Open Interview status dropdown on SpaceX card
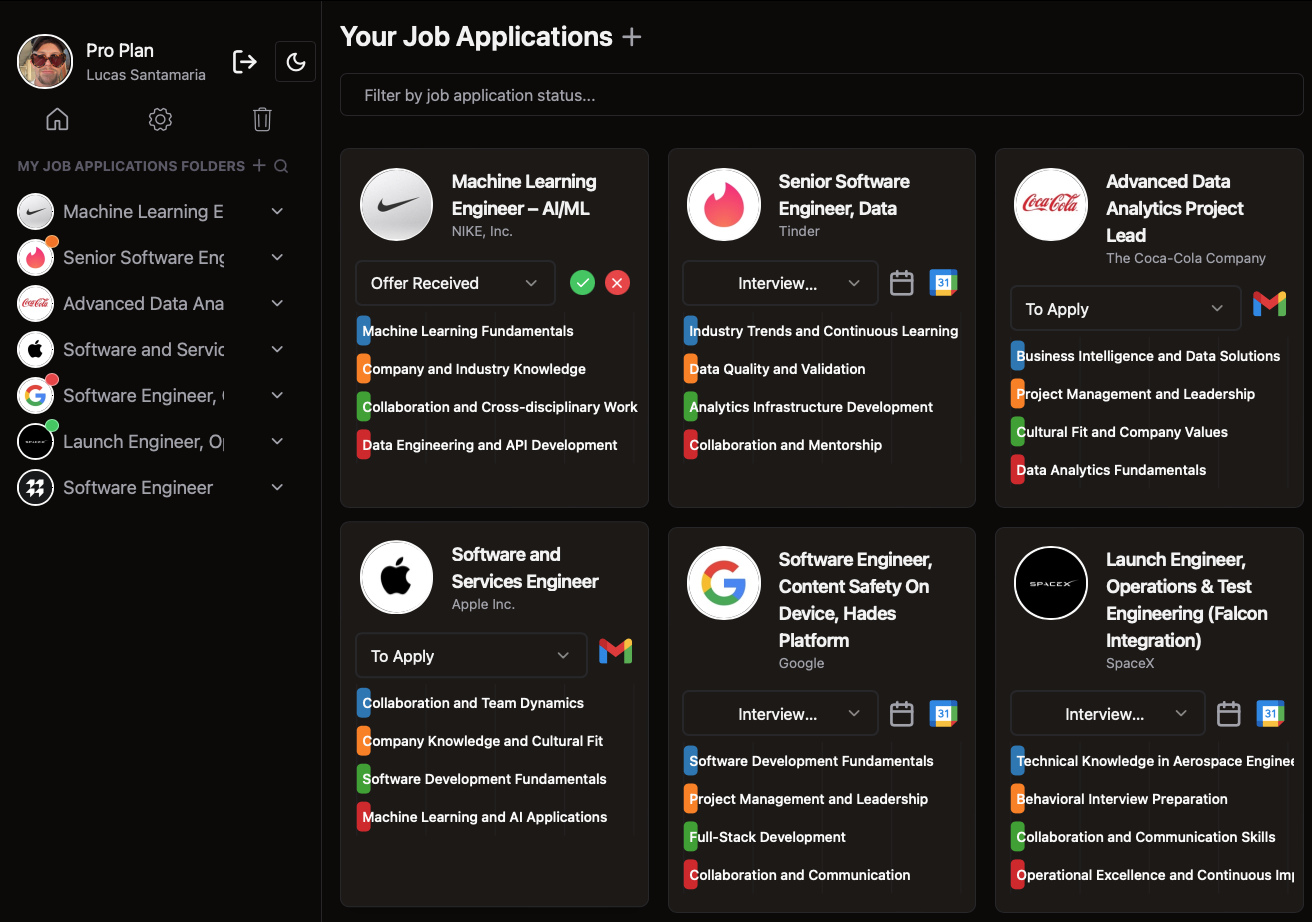Screen dimensions: 1312x922 pyautogui.click(x=1108, y=714)
